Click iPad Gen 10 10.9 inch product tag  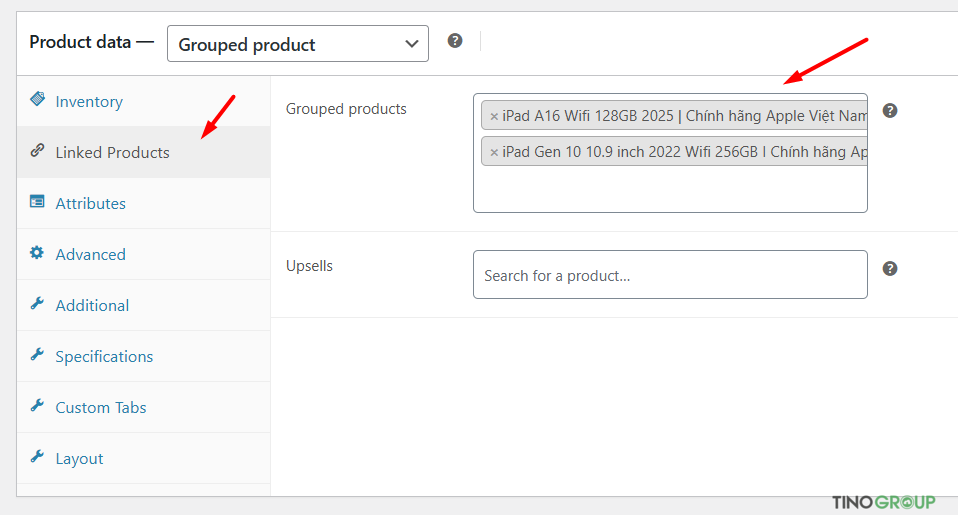tap(675, 152)
